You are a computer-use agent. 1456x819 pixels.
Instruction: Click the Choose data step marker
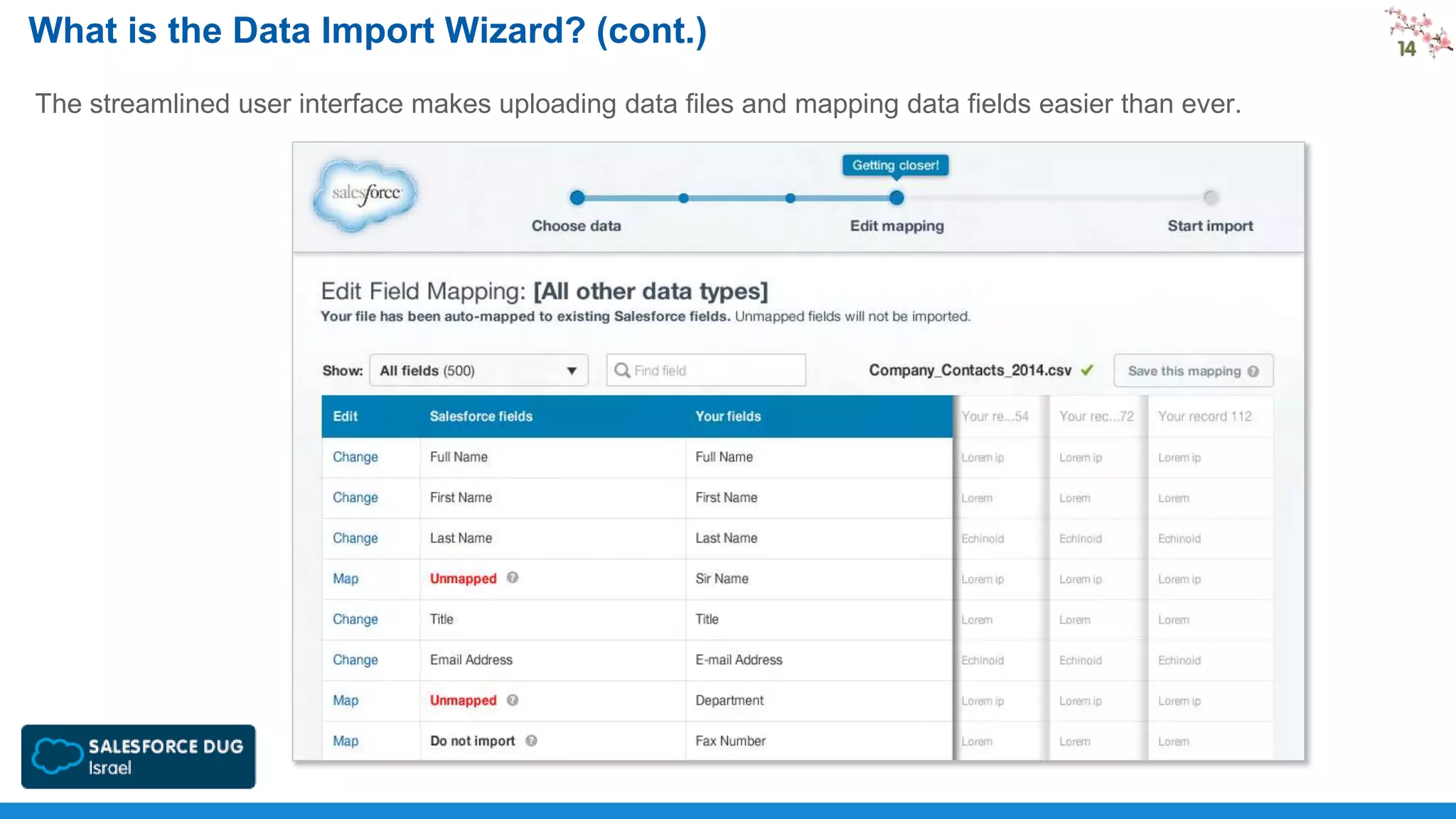(577, 198)
